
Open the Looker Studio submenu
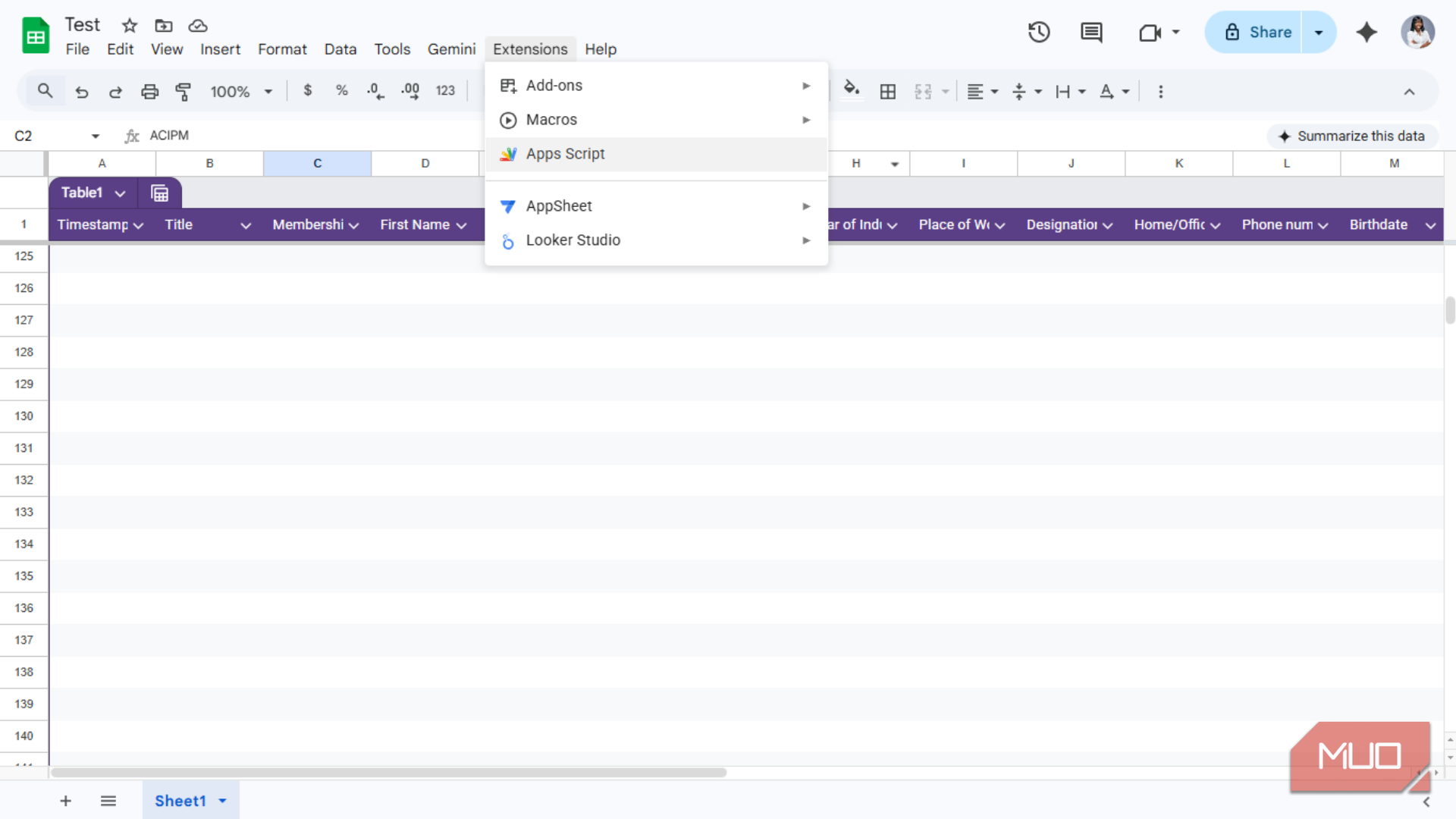(655, 240)
